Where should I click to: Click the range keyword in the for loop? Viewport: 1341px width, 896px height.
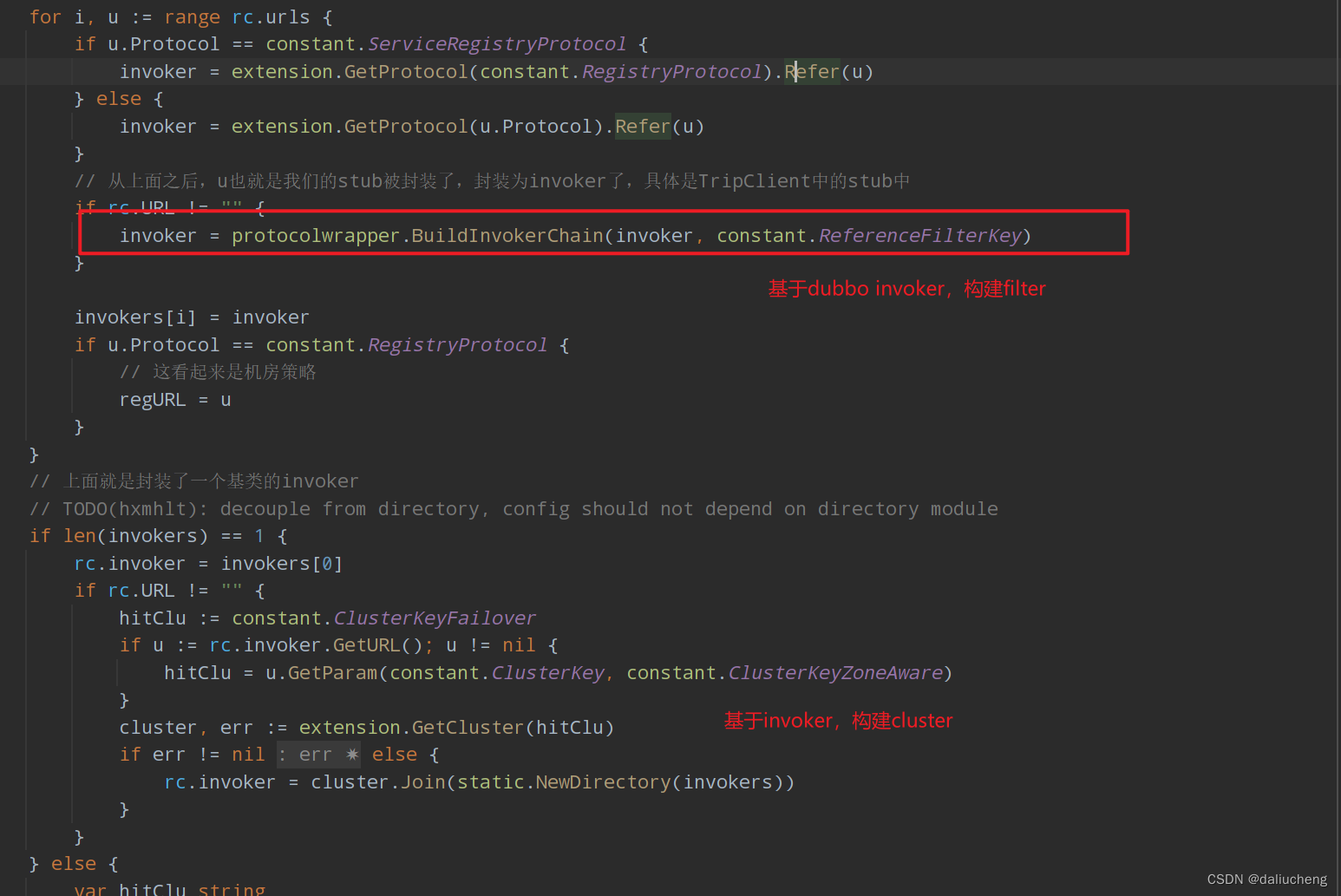[193, 17]
